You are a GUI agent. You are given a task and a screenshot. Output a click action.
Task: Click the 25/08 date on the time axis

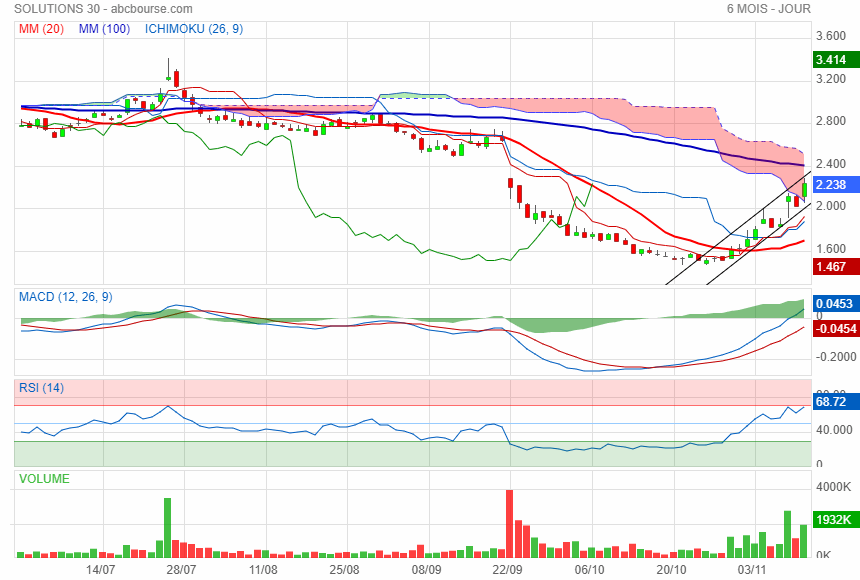click(x=344, y=570)
